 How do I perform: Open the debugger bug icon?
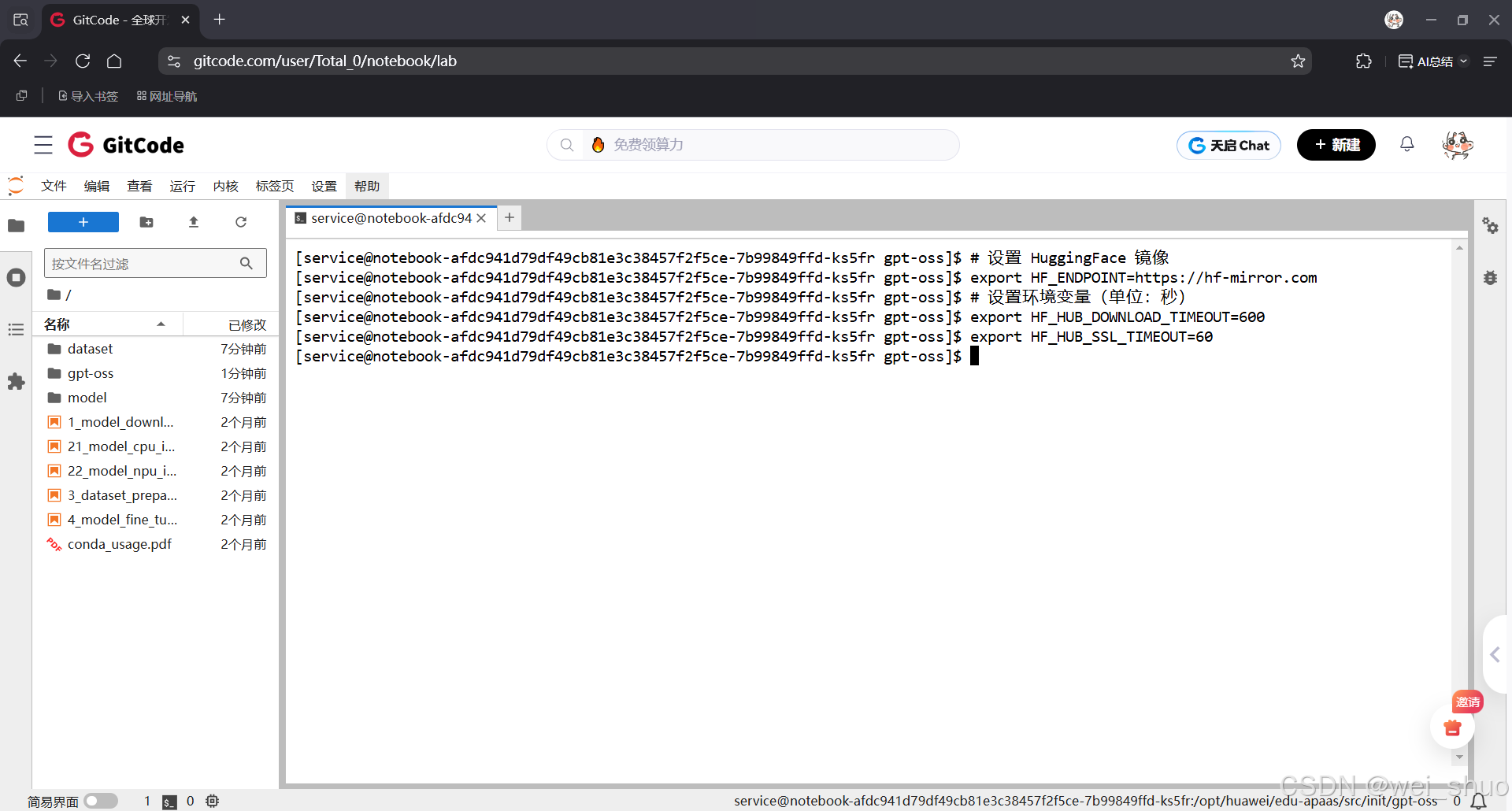click(x=1490, y=277)
